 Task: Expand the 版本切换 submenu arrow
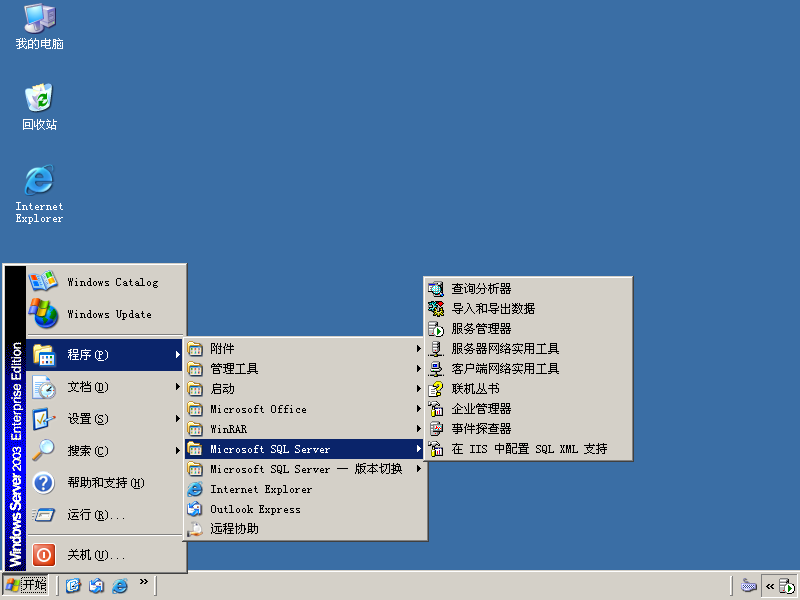pos(418,469)
